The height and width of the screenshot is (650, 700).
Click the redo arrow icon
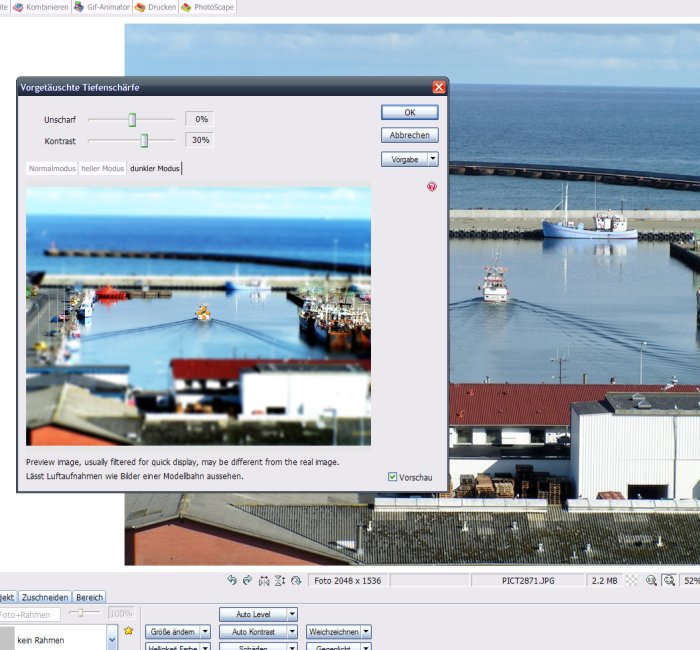248,580
